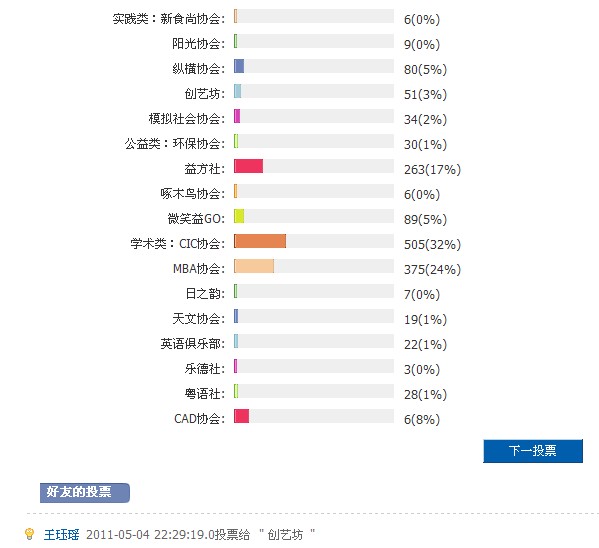Open user 王珏瑶's profile link

pyautogui.click(x=61, y=534)
